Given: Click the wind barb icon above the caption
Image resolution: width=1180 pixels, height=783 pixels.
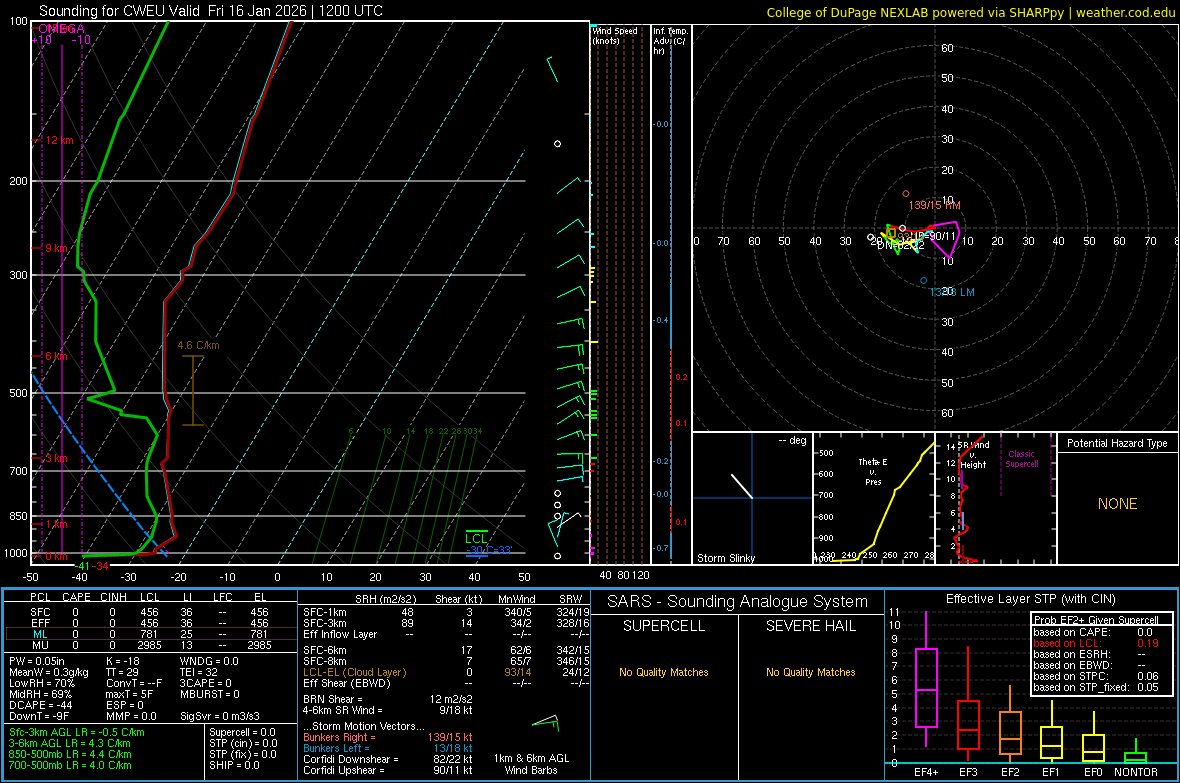Looking at the screenshot, I should 546,724.
